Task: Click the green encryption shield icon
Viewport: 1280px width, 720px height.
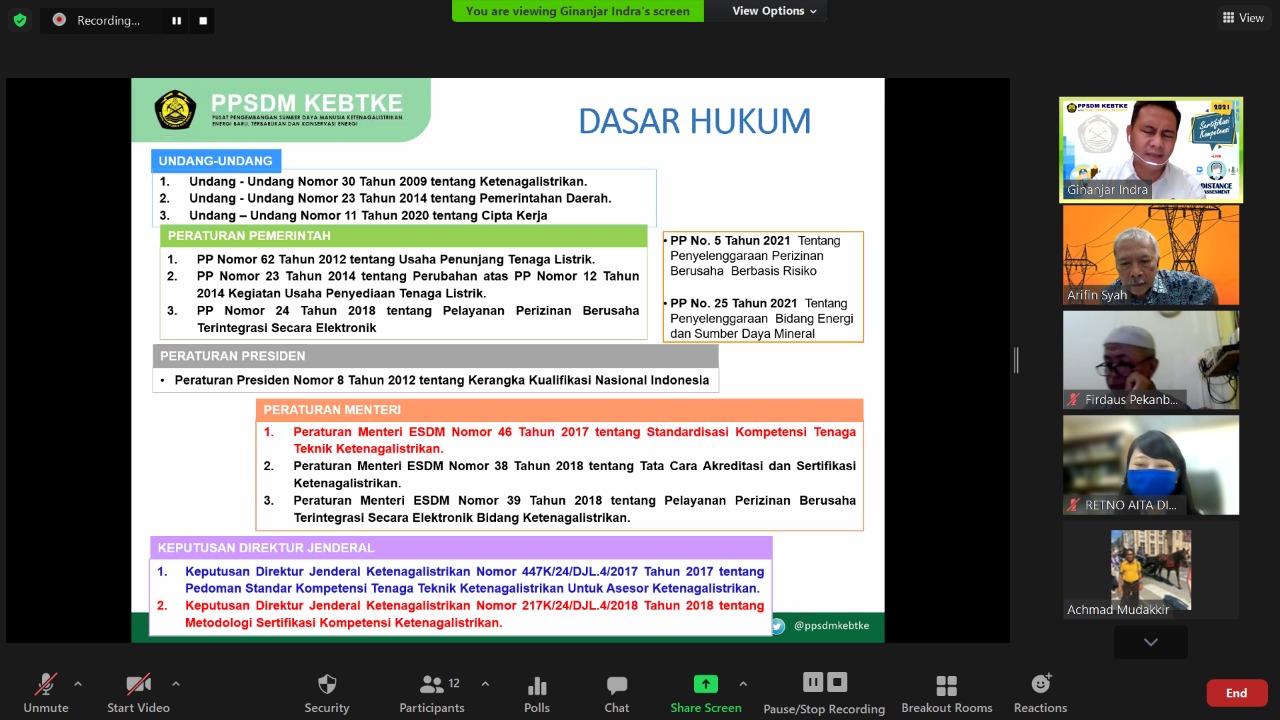Action: coord(20,20)
